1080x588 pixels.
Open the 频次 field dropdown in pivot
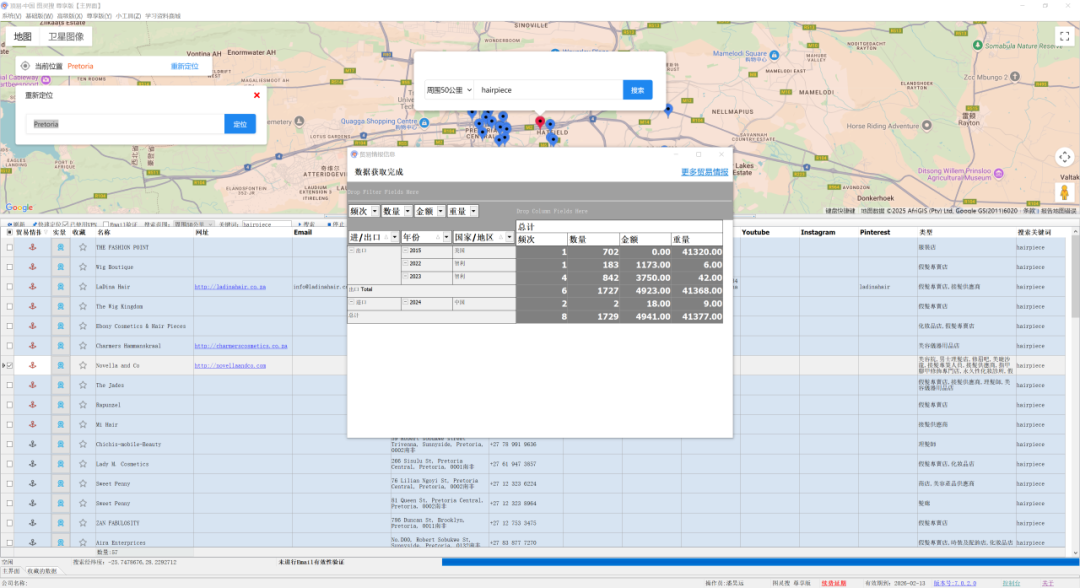click(375, 211)
